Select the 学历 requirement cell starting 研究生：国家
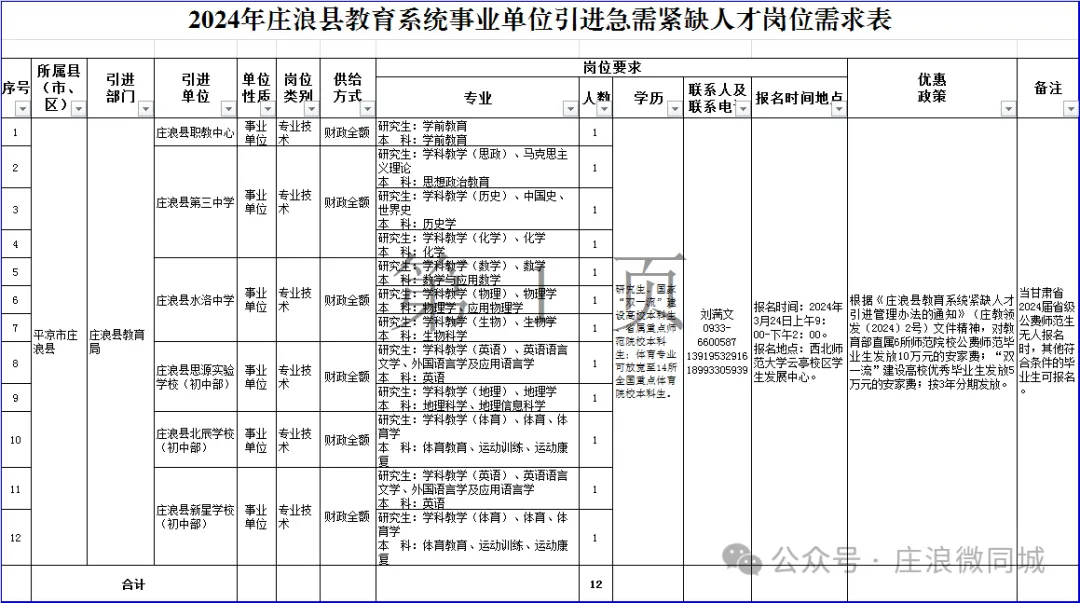Viewport: 1080px width, 603px height. point(647,341)
